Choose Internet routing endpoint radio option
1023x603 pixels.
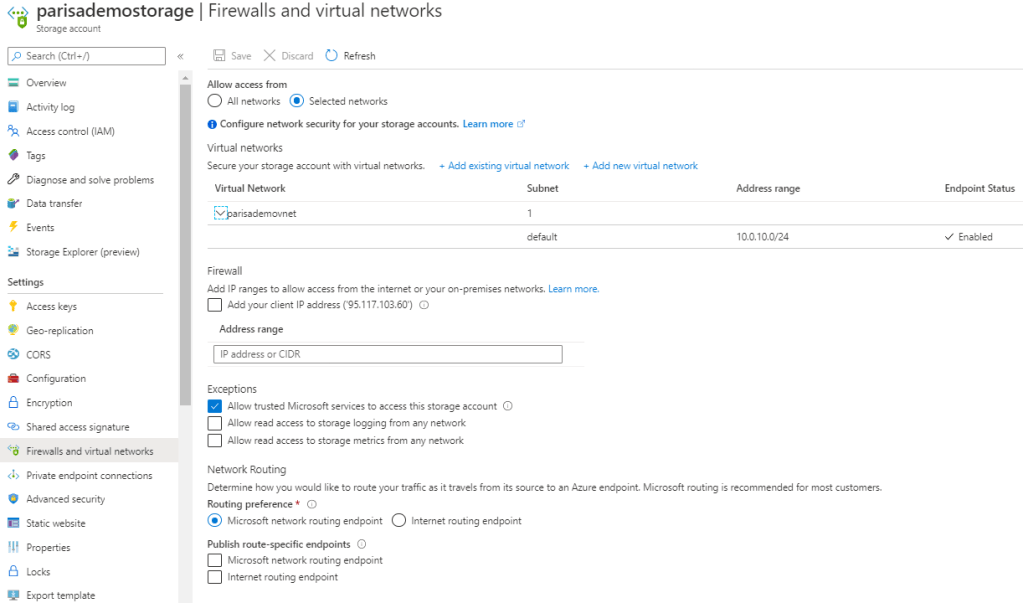399,521
